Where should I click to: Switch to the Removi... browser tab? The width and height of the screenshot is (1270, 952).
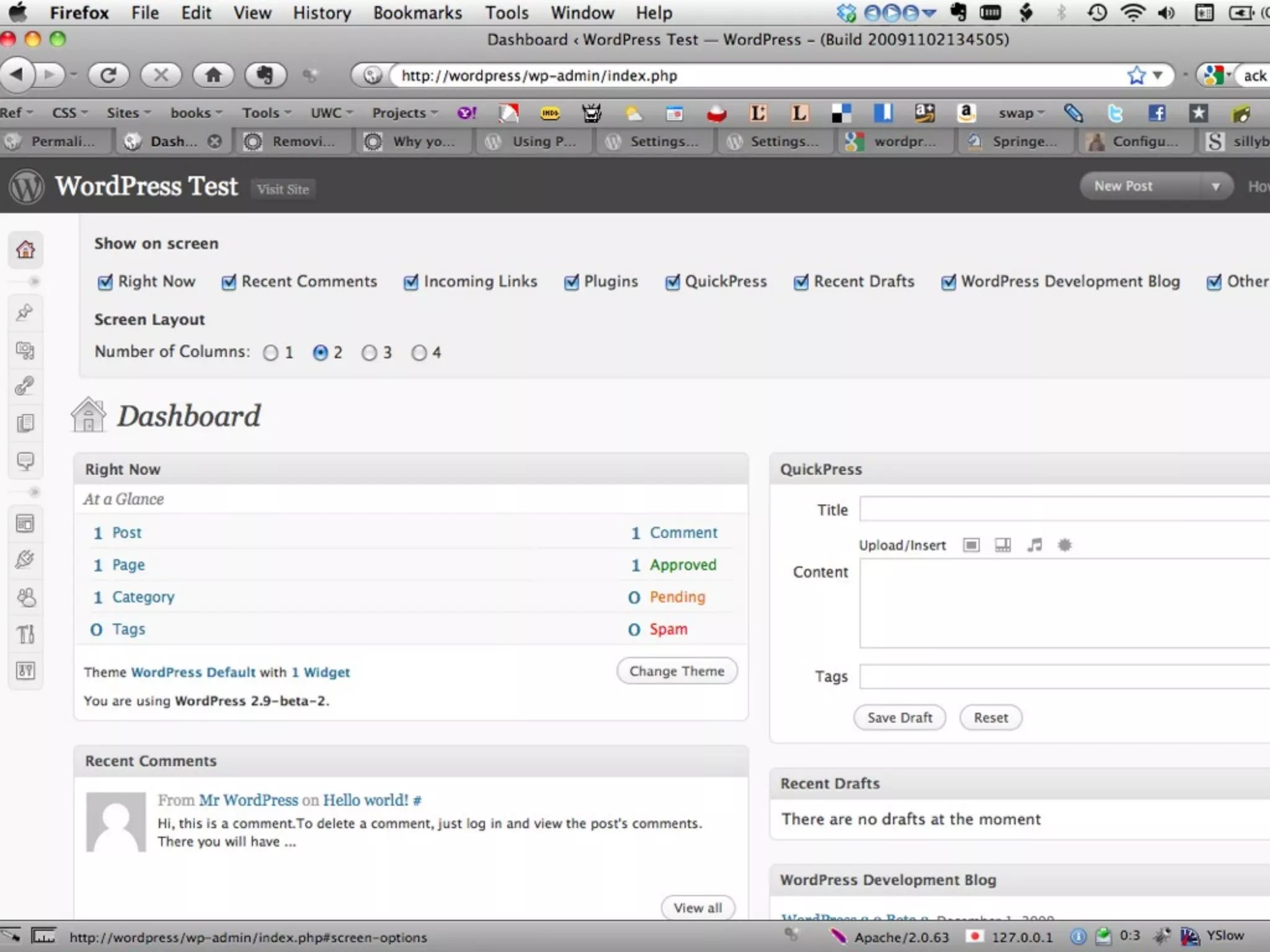click(x=296, y=141)
